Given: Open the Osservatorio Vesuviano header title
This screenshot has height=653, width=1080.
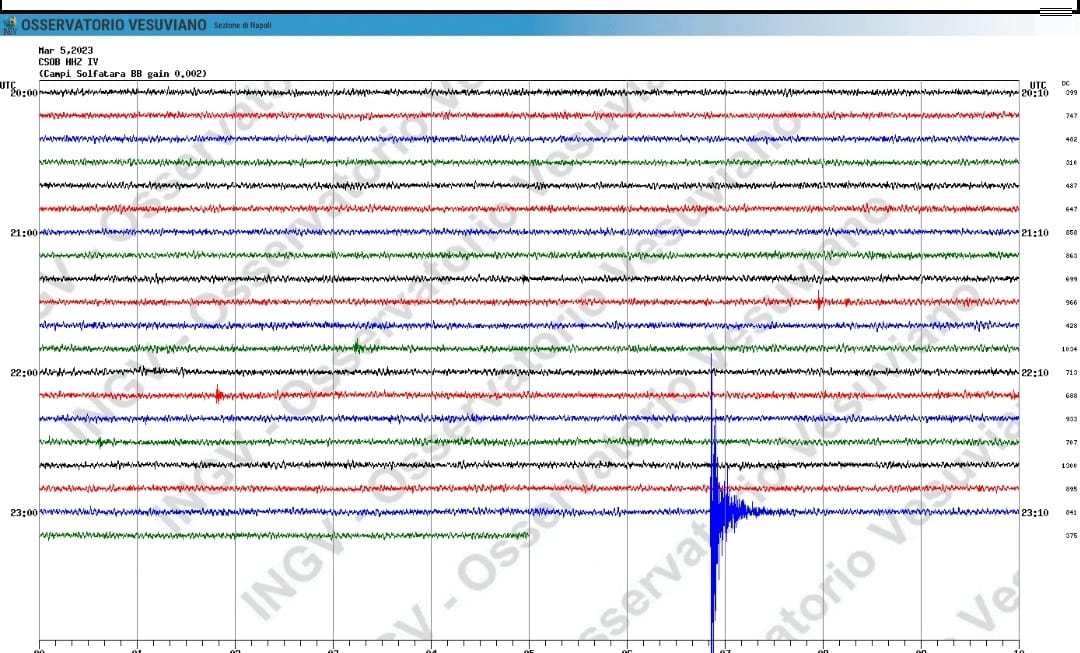Looking at the screenshot, I should (x=114, y=25).
